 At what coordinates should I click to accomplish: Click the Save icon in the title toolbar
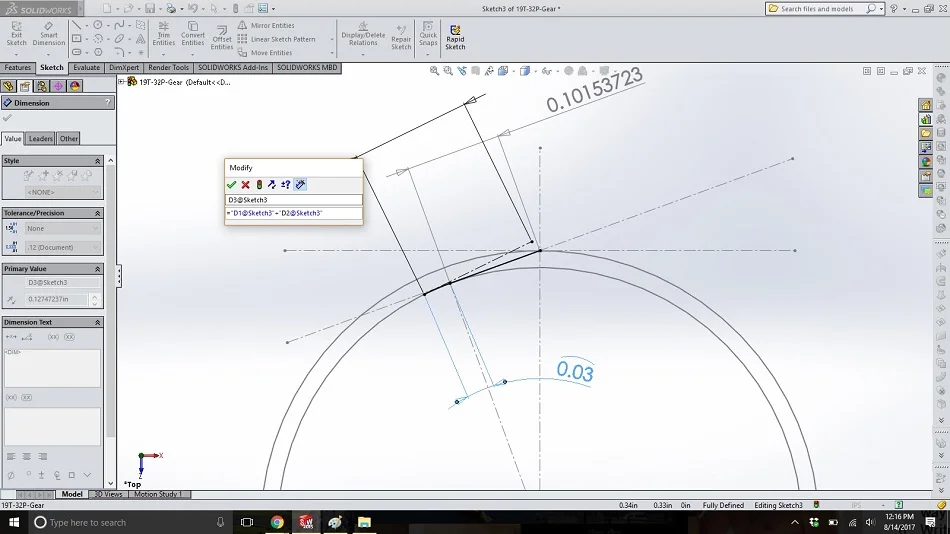click(x=150, y=8)
